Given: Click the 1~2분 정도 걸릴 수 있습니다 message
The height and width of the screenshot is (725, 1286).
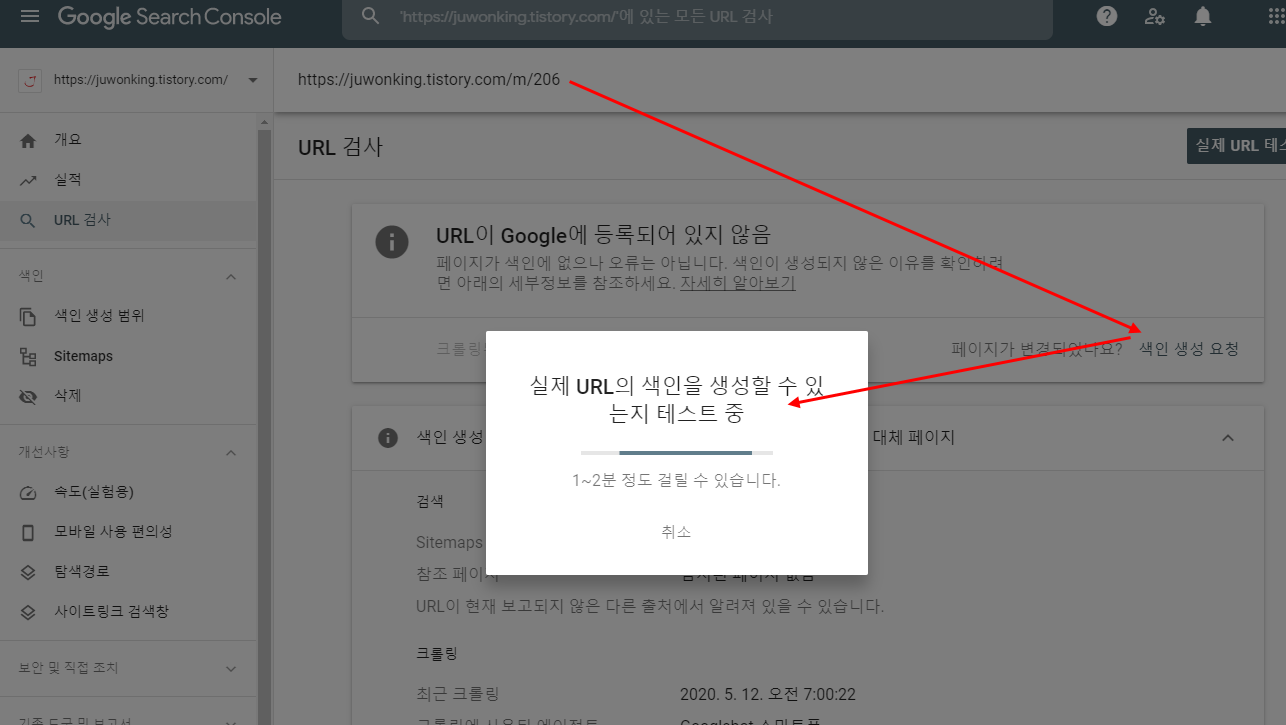Looking at the screenshot, I should tap(676, 481).
